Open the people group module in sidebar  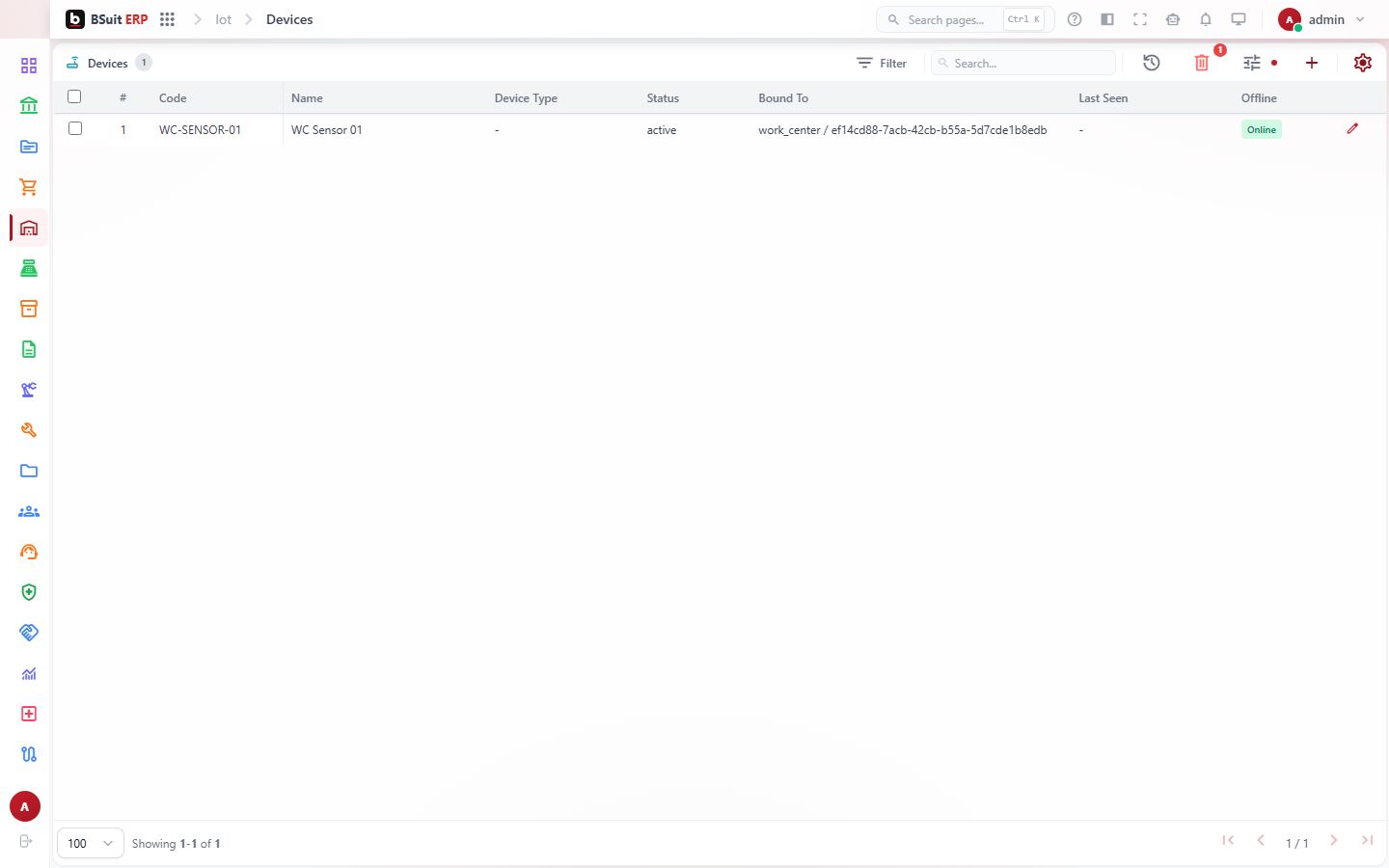29,511
